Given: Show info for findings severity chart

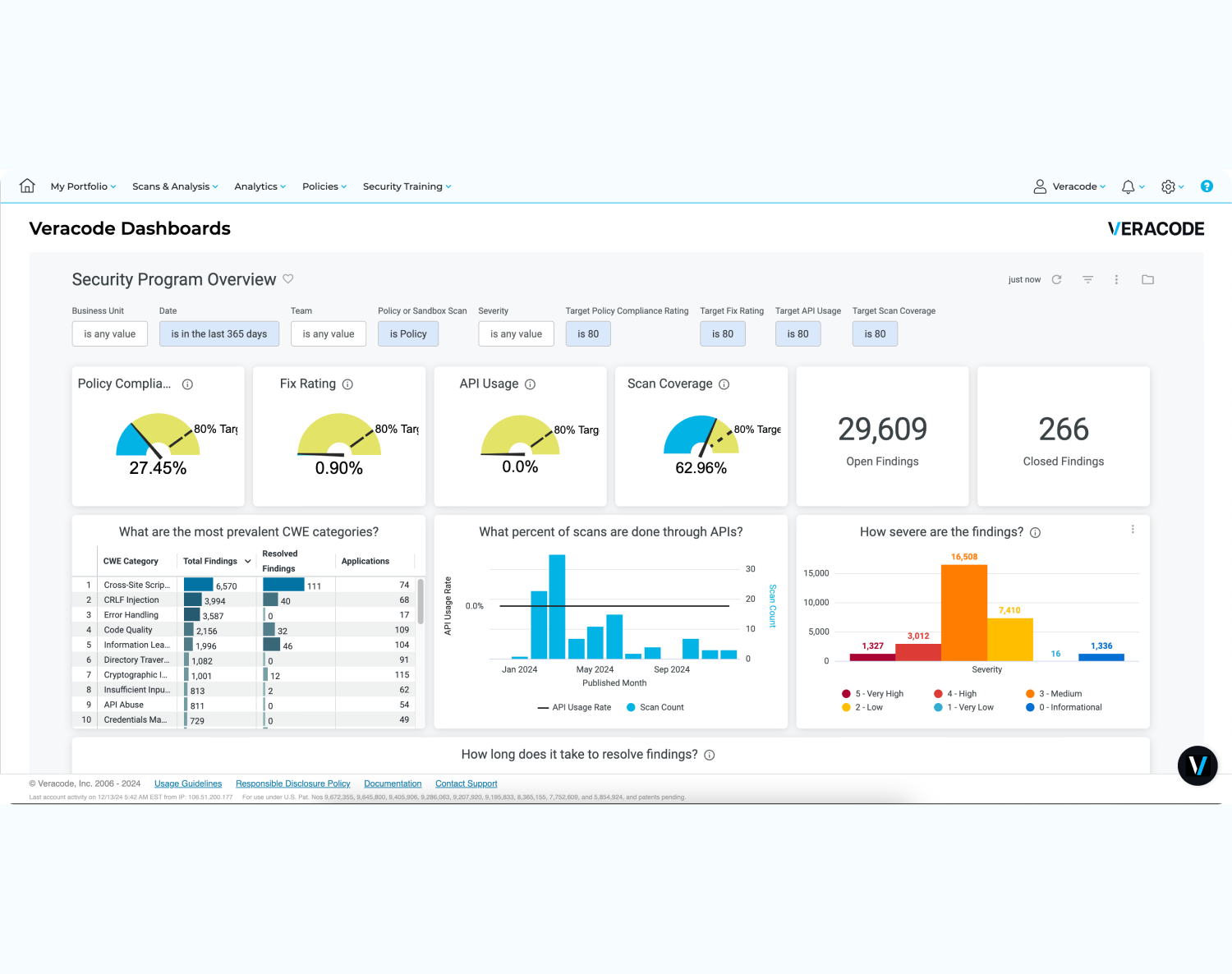Looking at the screenshot, I should pos(1035,532).
